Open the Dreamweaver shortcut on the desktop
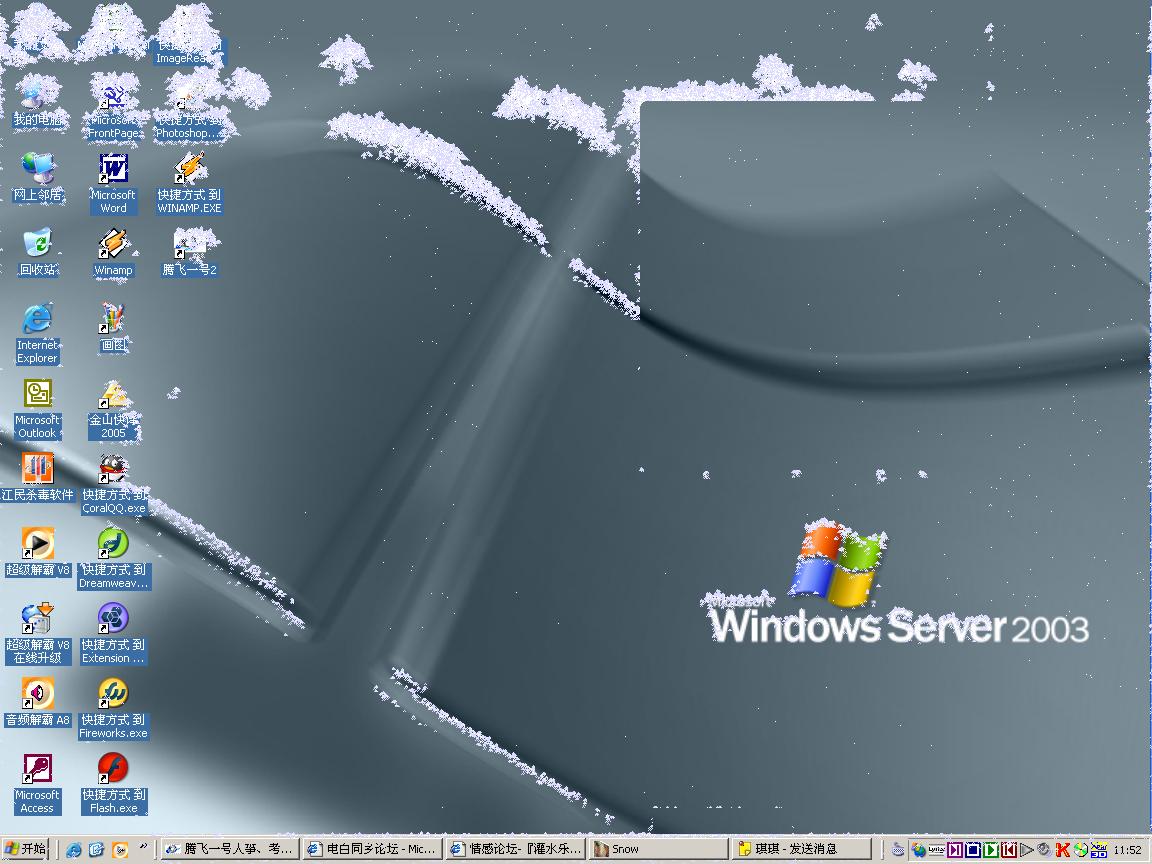 coord(113,544)
